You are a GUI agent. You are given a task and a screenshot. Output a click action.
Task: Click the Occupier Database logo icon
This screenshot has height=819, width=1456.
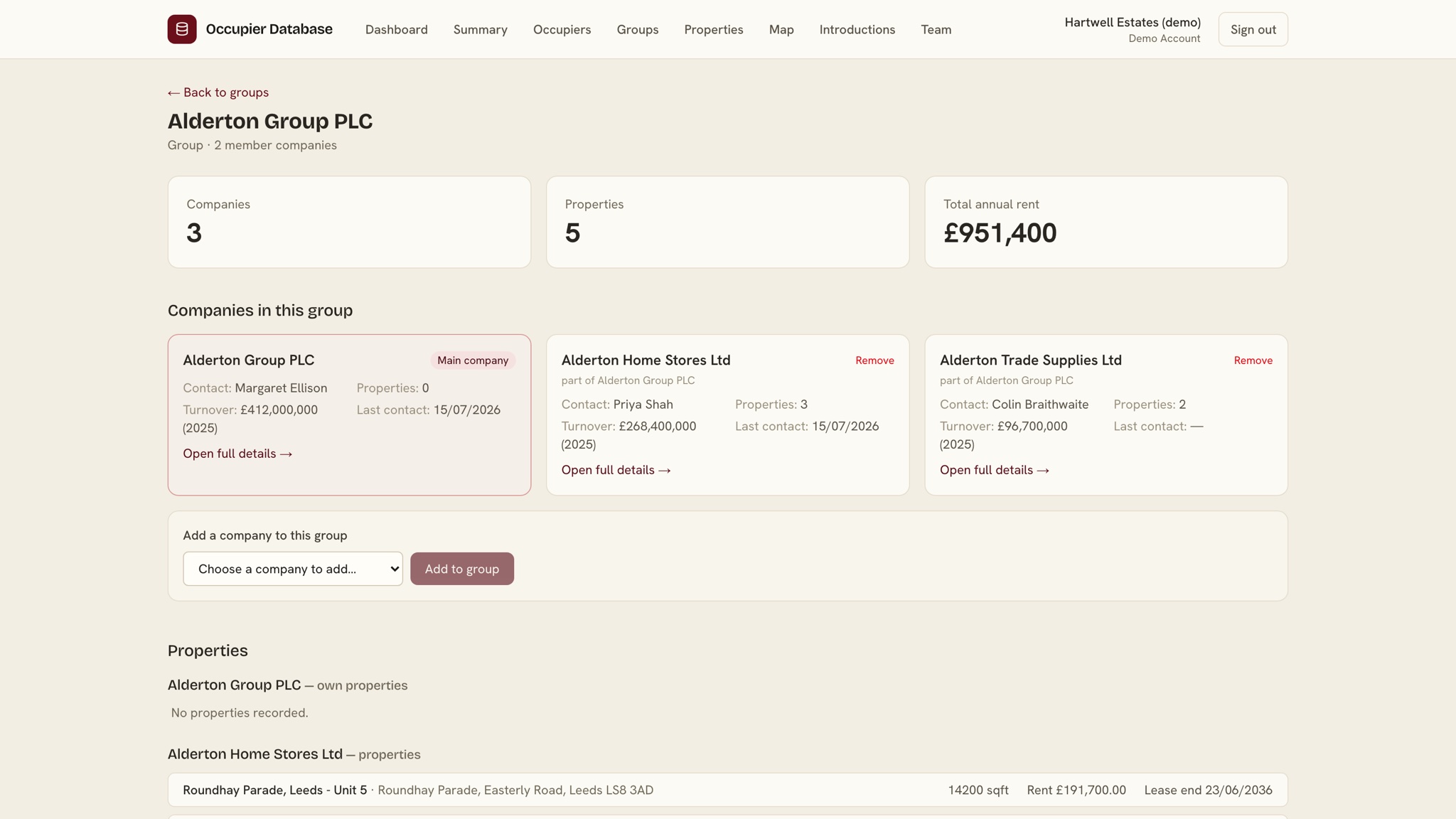pos(182,29)
